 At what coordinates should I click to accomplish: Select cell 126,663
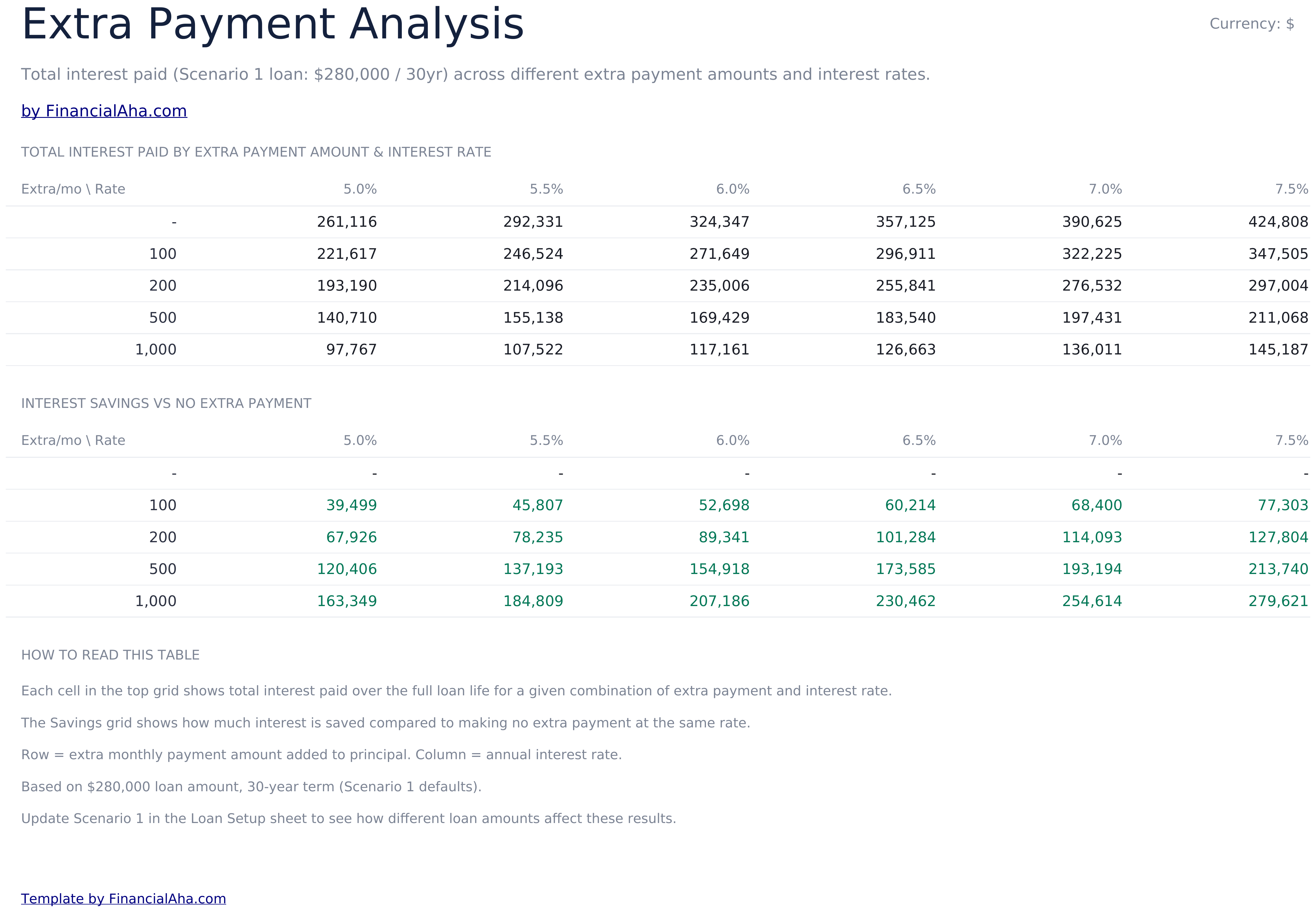[906, 350]
